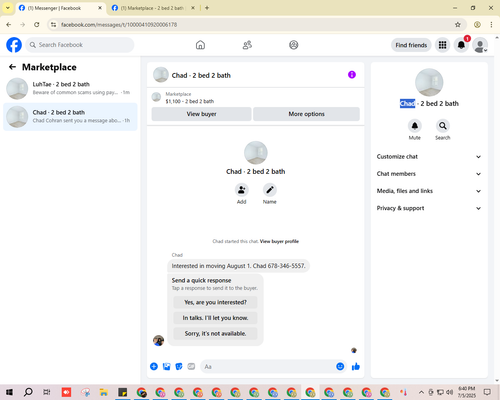Send quick reply "In talks. I'll let you know."
Image resolution: width=500 pixels, height=400 pixels.
pyautogui.click(x=215, y=318)
